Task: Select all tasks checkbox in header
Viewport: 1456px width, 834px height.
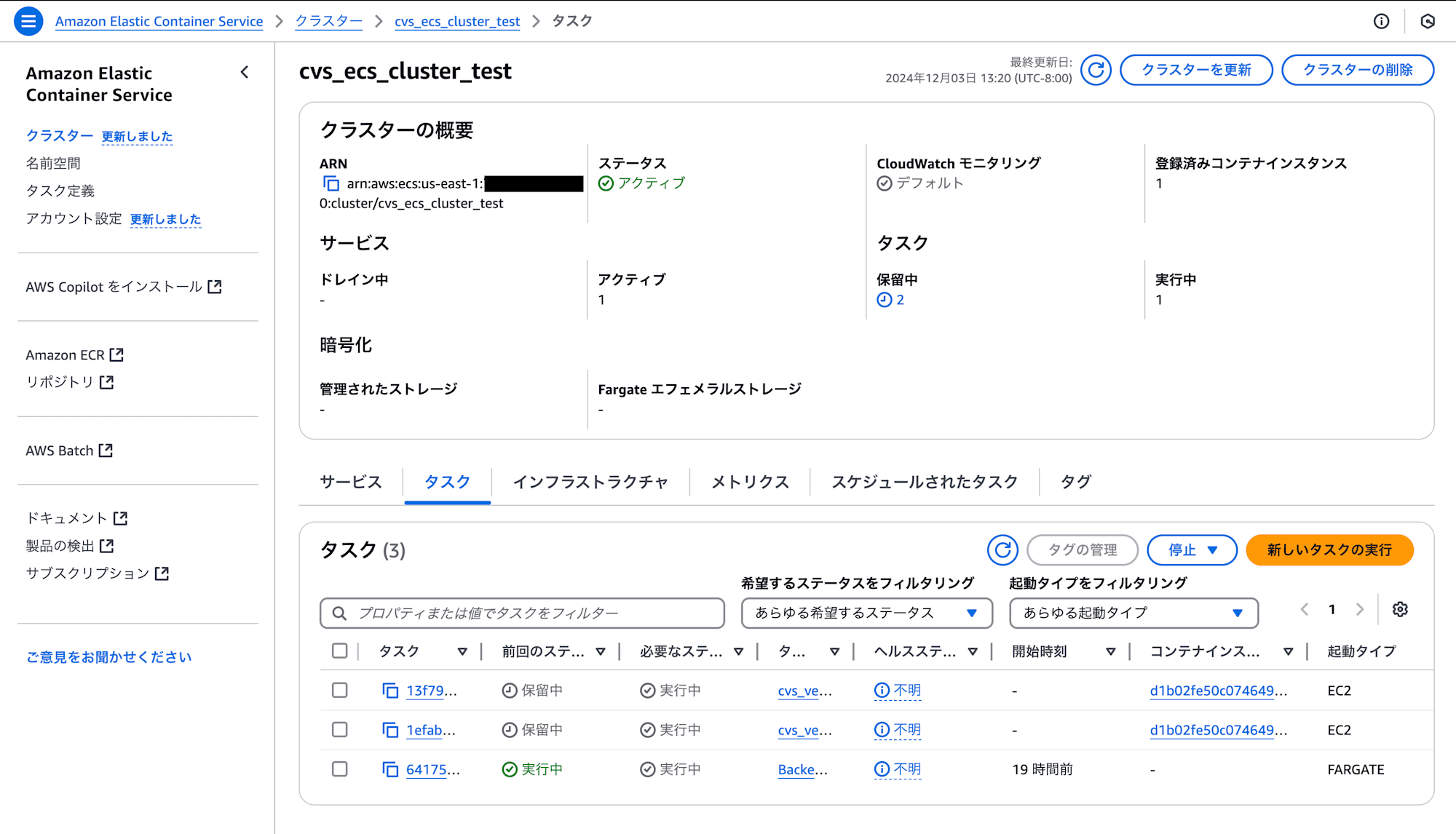Action: coord(339,651)
